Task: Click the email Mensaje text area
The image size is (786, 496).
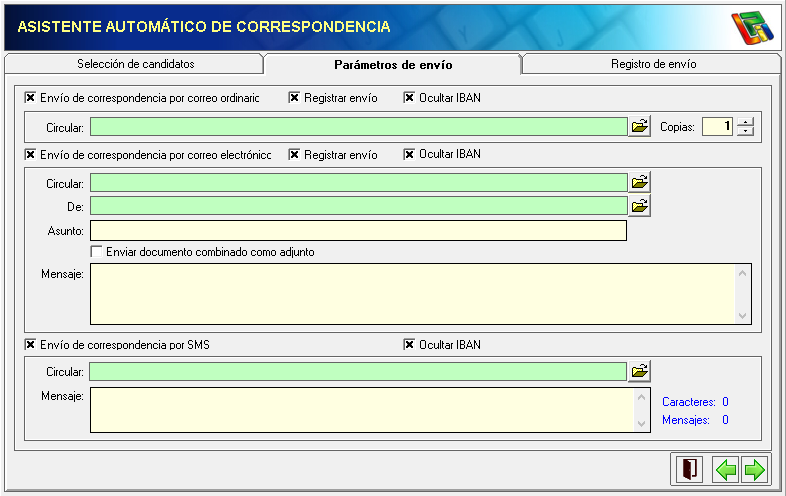Action: click(413, 294)
